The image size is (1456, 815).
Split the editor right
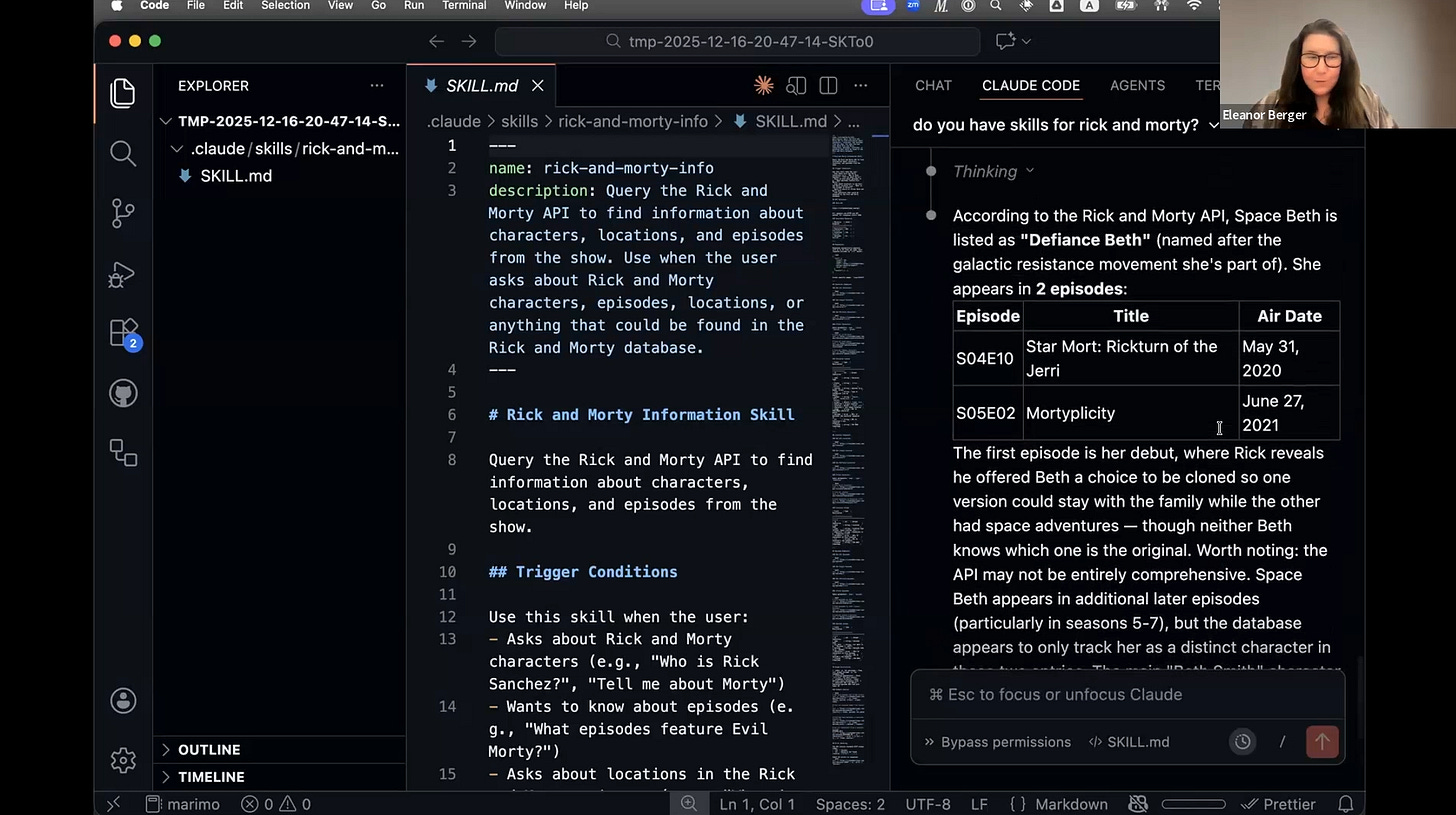pos(828,86)
